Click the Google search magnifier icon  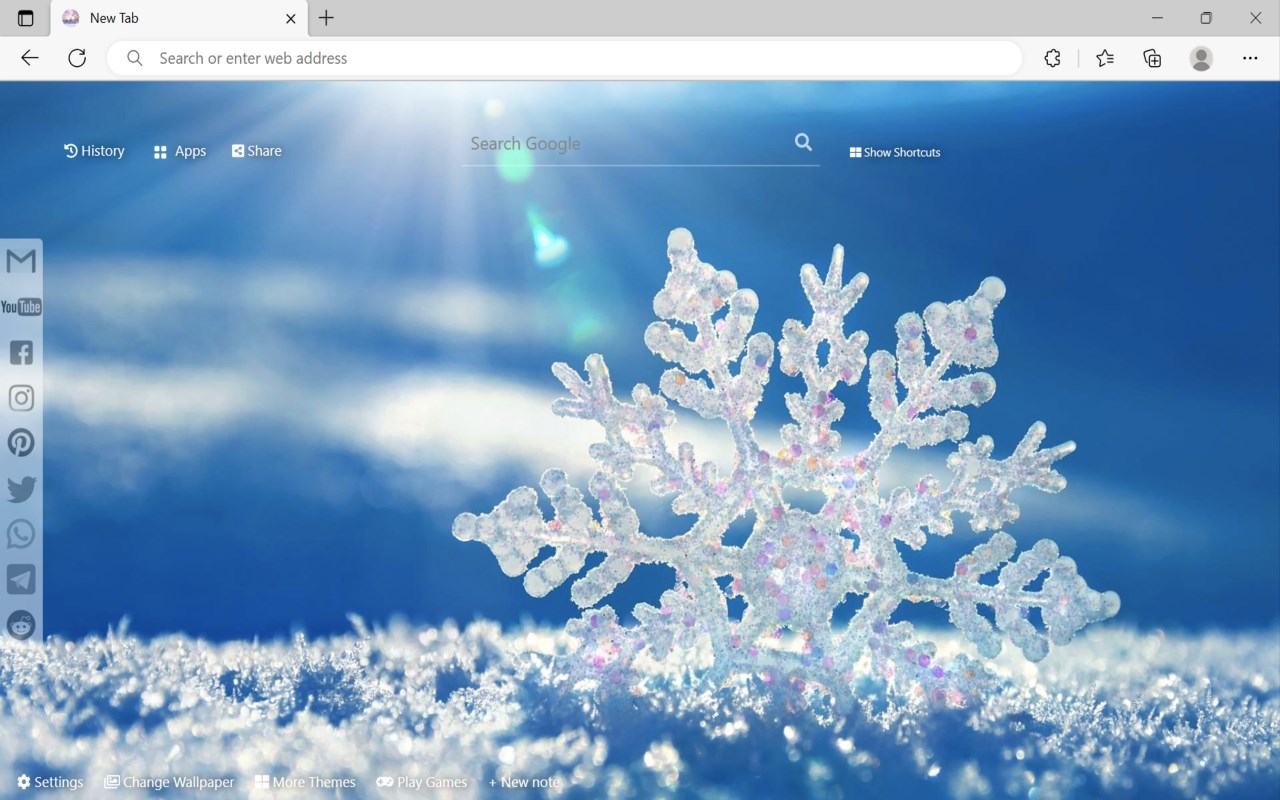[803, 142]
